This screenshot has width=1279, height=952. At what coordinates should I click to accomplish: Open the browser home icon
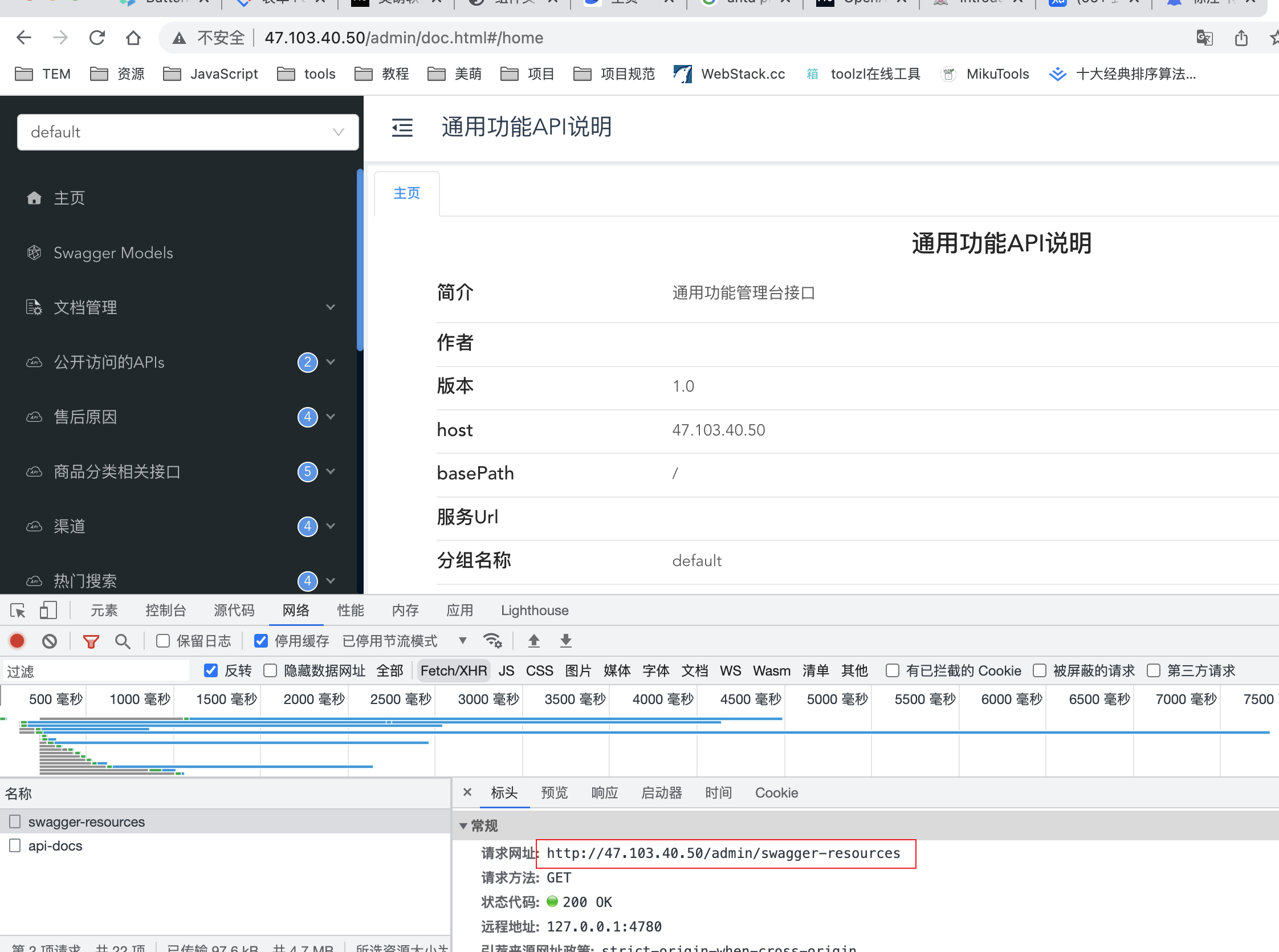(133, 38)
